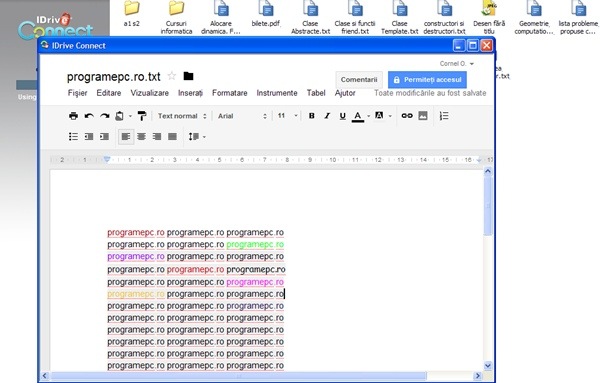The height and width of the screenshot is (383, 600).
Task: Click the horizontal scrollbar right arrow
Action: click(478, 376)
